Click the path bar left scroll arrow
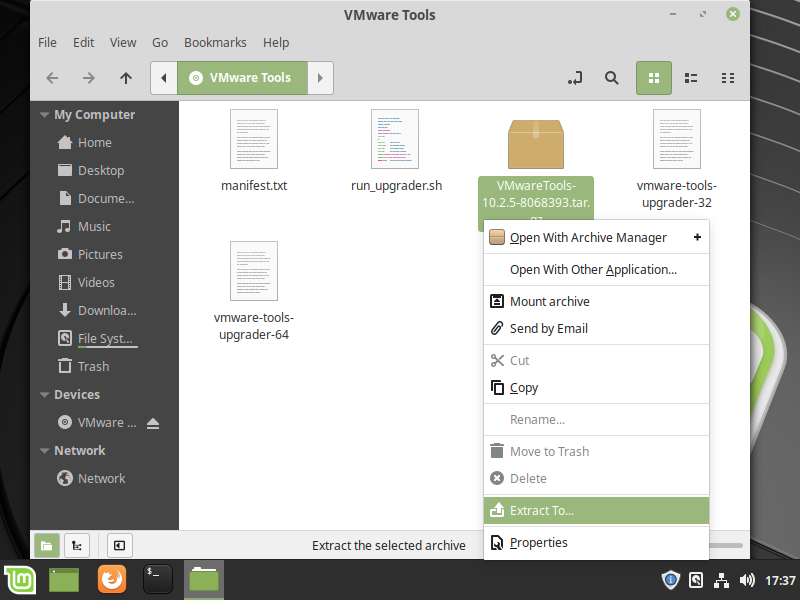Image resolution: width=800 pixels, height=600 pixels. tap(164, 78)
